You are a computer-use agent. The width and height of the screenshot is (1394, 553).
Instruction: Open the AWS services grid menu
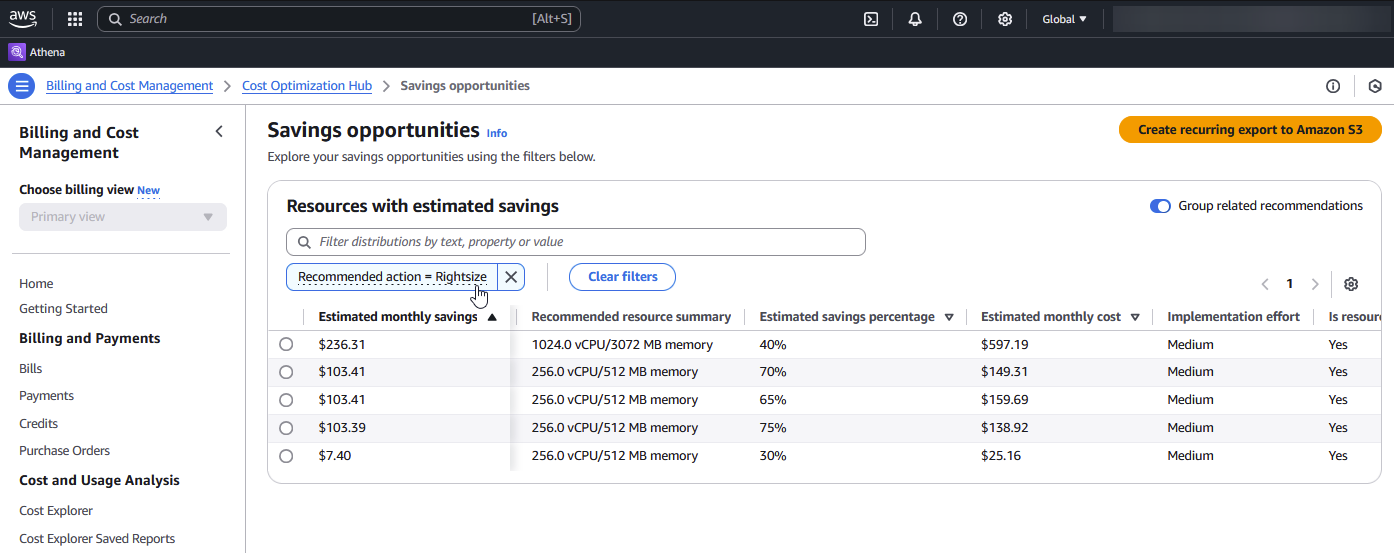pos(75,19)
